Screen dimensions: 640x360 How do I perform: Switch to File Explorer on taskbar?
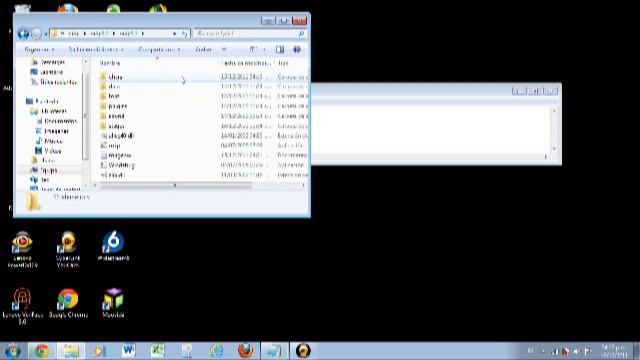pos(71,351)
